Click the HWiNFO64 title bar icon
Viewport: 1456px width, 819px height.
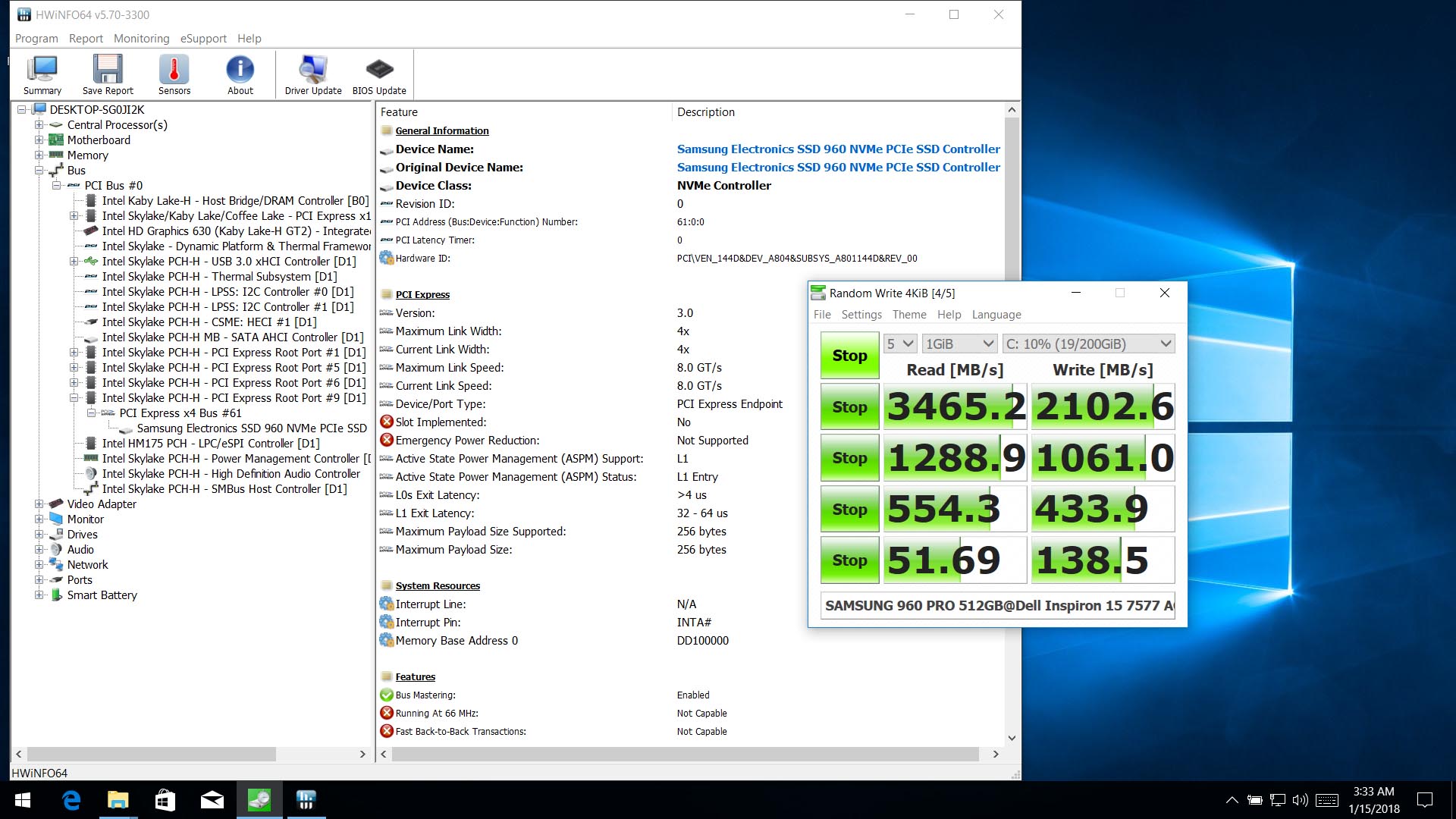pyautogui.click(x=24, y=14)
